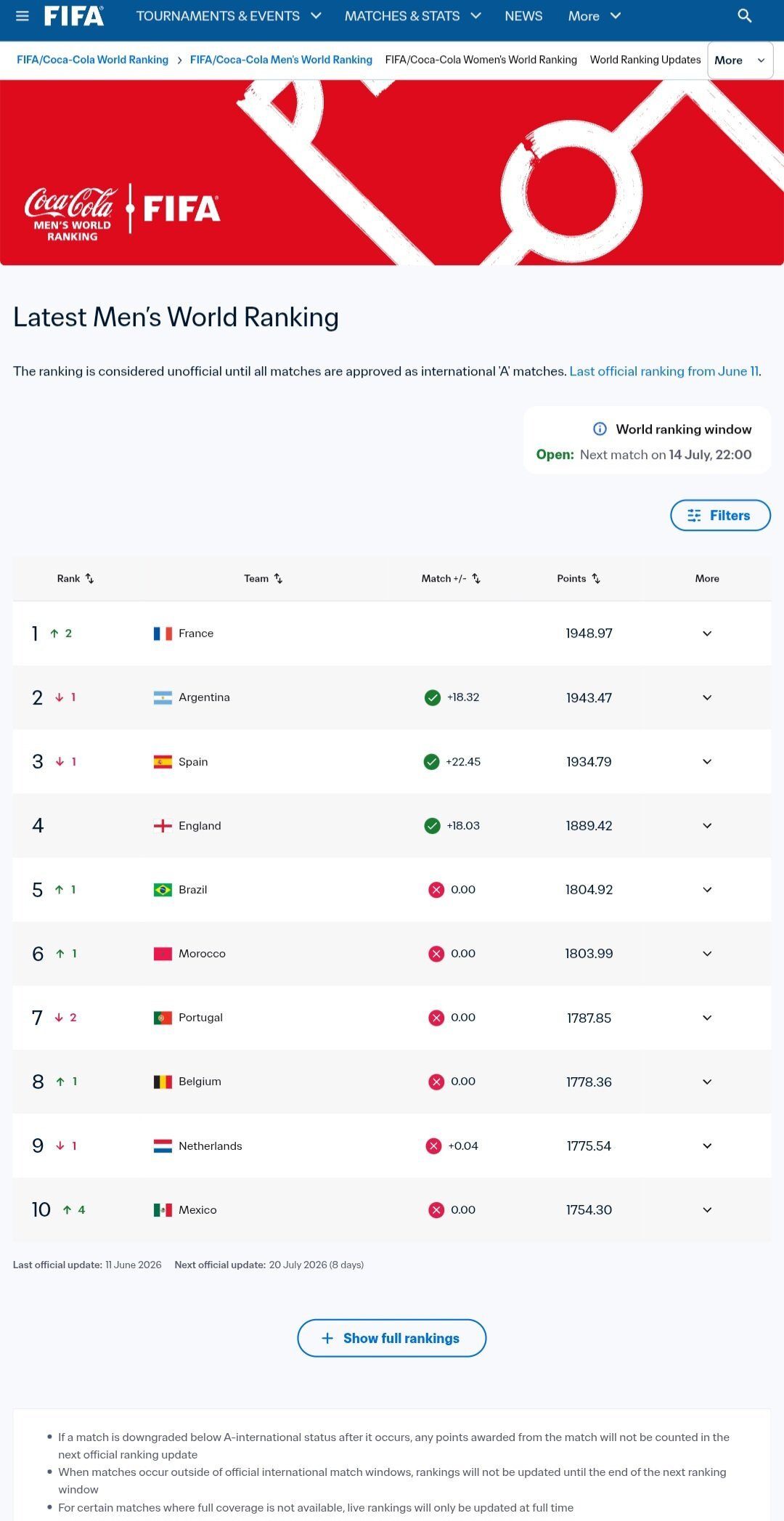Open Matches & Stats menu
Screen dimensions: 784x1521
413,16
